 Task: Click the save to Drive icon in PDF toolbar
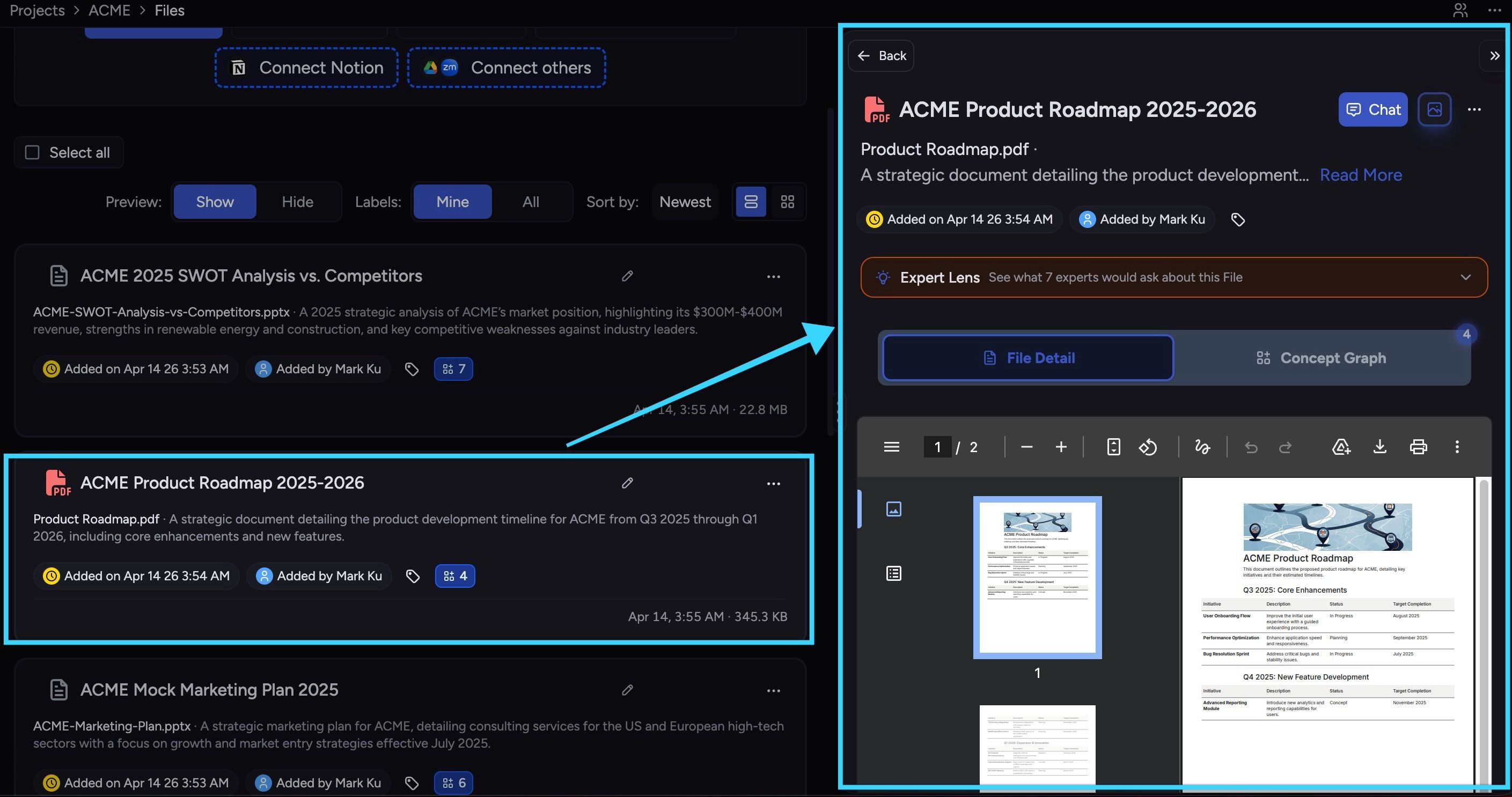1341,447
